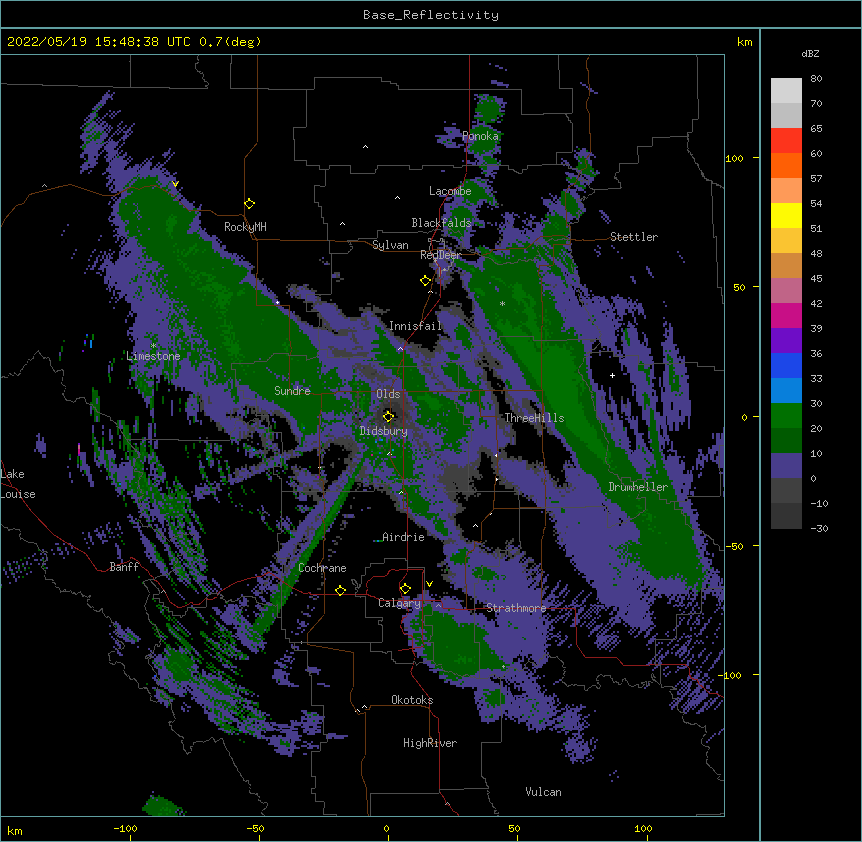Pick the mauve 42-45 dBZ legend swatch
Viewport: 862px width, 842px height.
pos(786,291)
